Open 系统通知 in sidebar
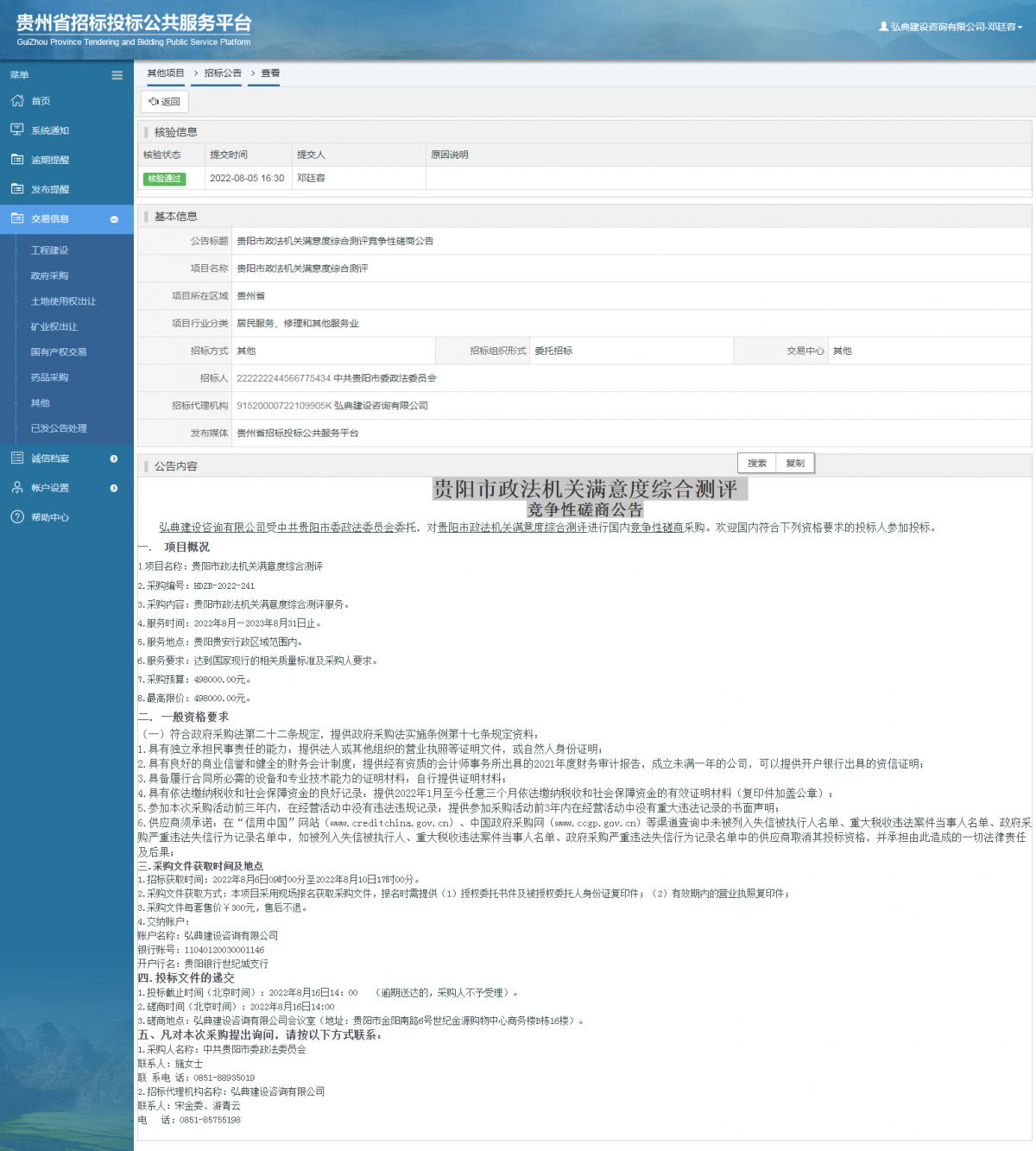1036x1151 pixels. tap(50, 130)
